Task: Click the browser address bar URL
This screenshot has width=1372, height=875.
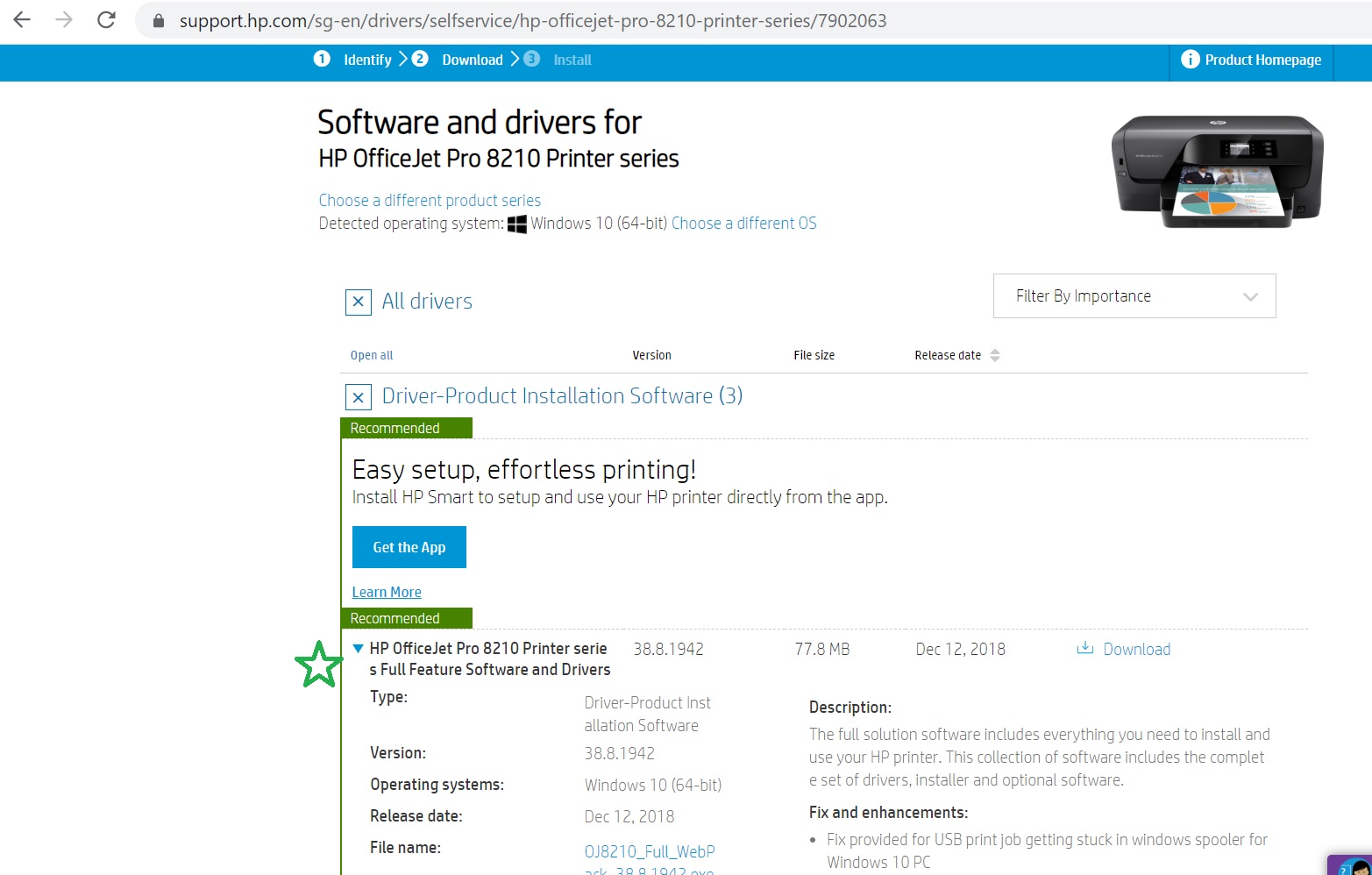Action: (533, 20)
